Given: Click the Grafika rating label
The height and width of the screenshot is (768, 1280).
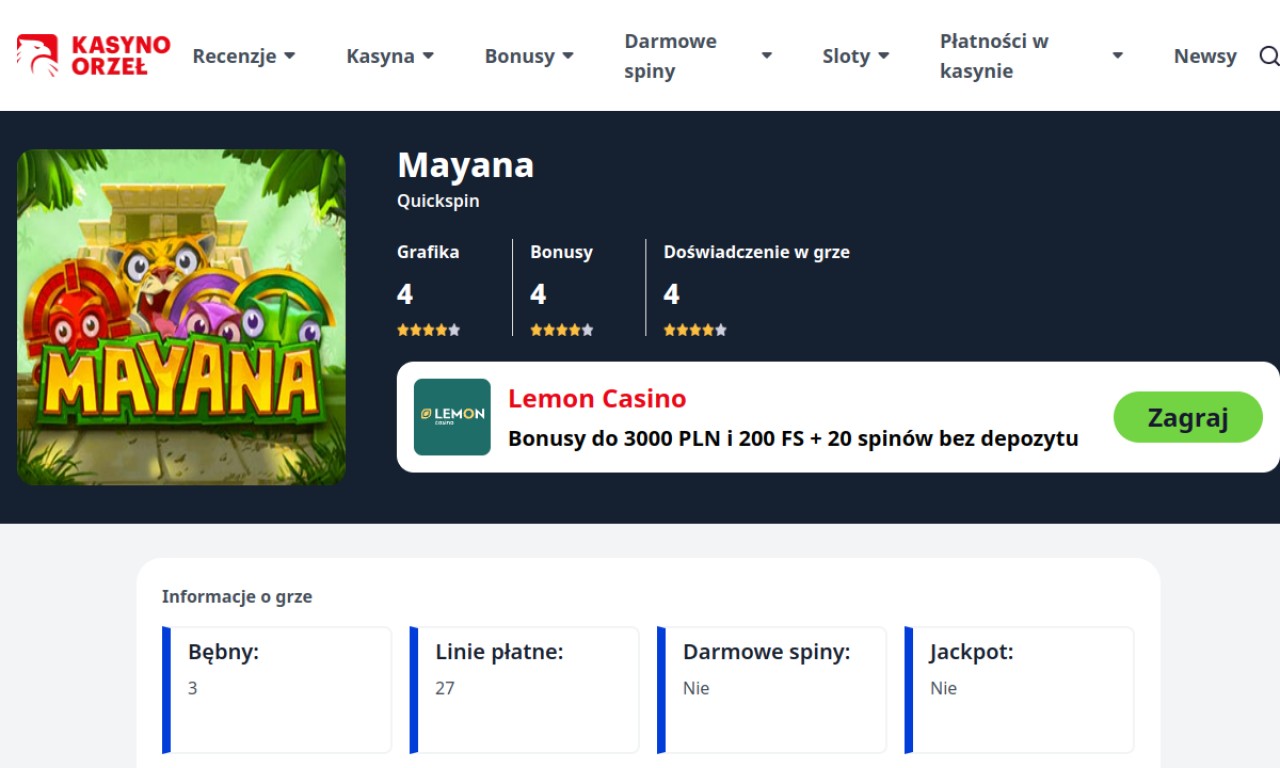Looking at the screenshot, I should (428, 252).
